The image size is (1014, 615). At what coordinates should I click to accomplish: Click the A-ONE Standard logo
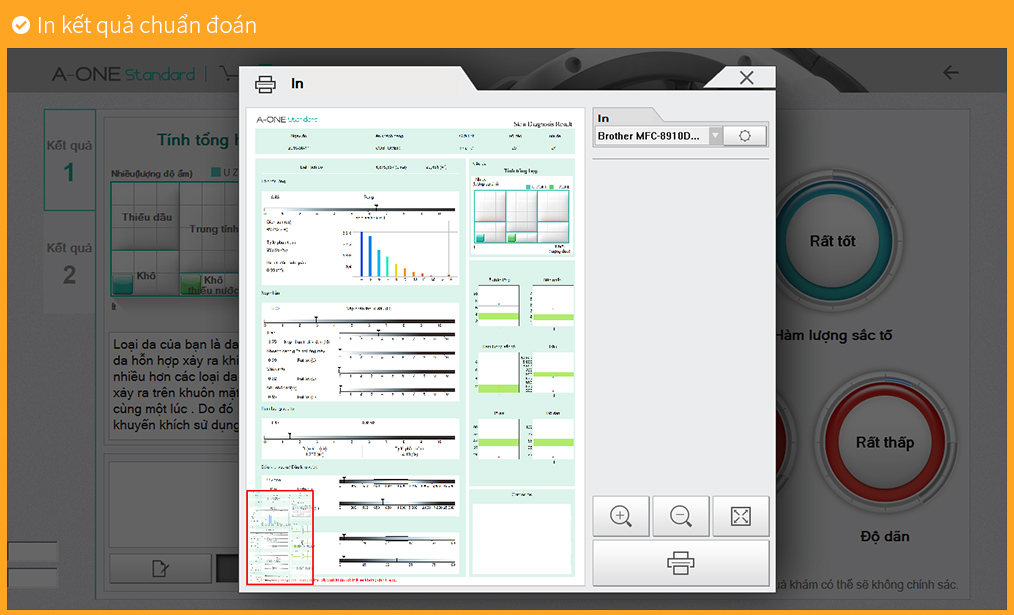(124, 74)
